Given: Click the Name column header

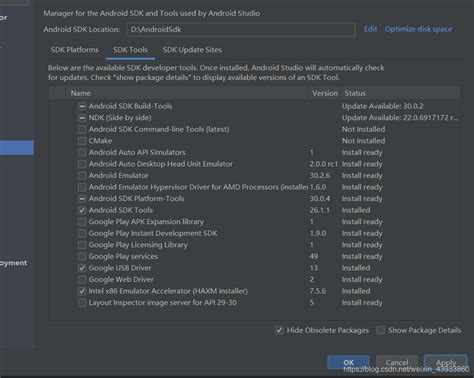Looking at the screenshot, I should 81,93.
